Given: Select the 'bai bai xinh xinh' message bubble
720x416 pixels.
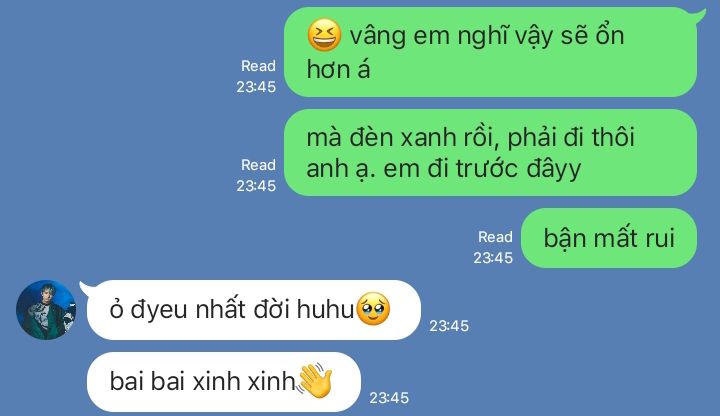Looking at the screenshot, I should pos(224,382).
